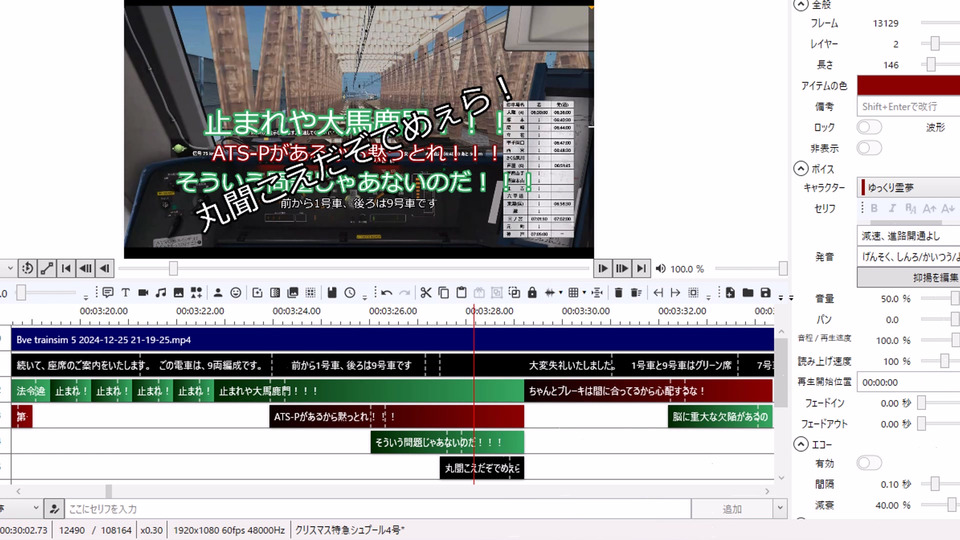
Task: Select the 止まれや大馬鹿門!!! clip
Action: pyautogui.click(x=369, y=391)
